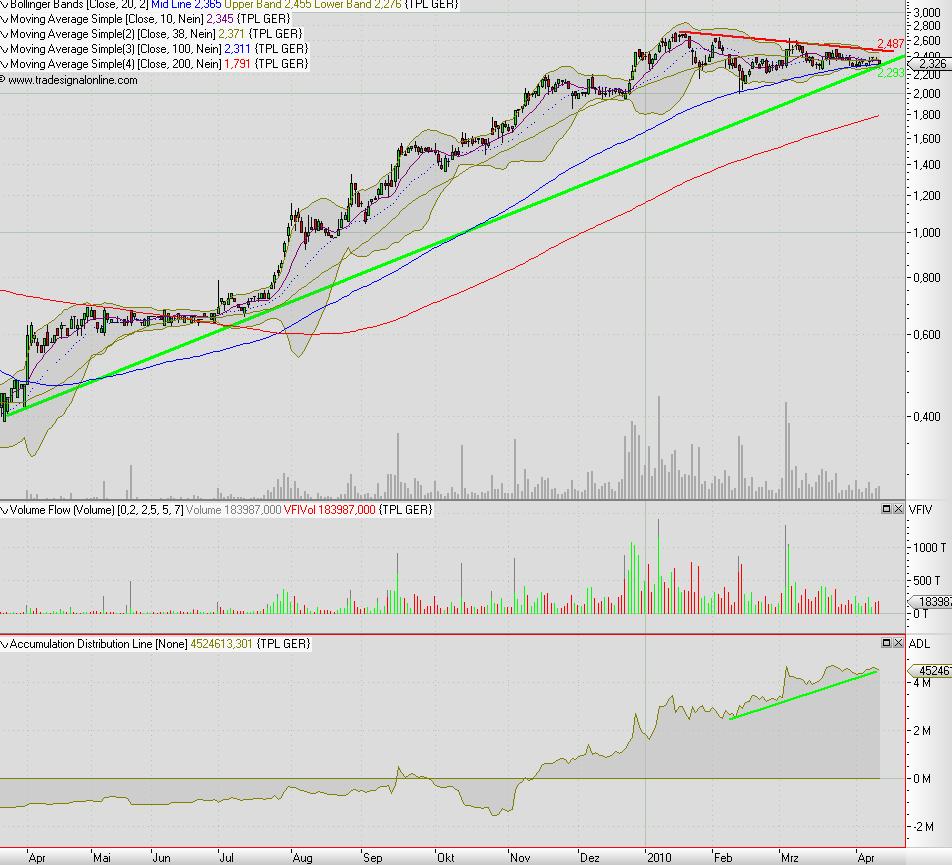
Task: Maximize the Accumulation Distribution Line panel
Action: [x=886, y=643]
